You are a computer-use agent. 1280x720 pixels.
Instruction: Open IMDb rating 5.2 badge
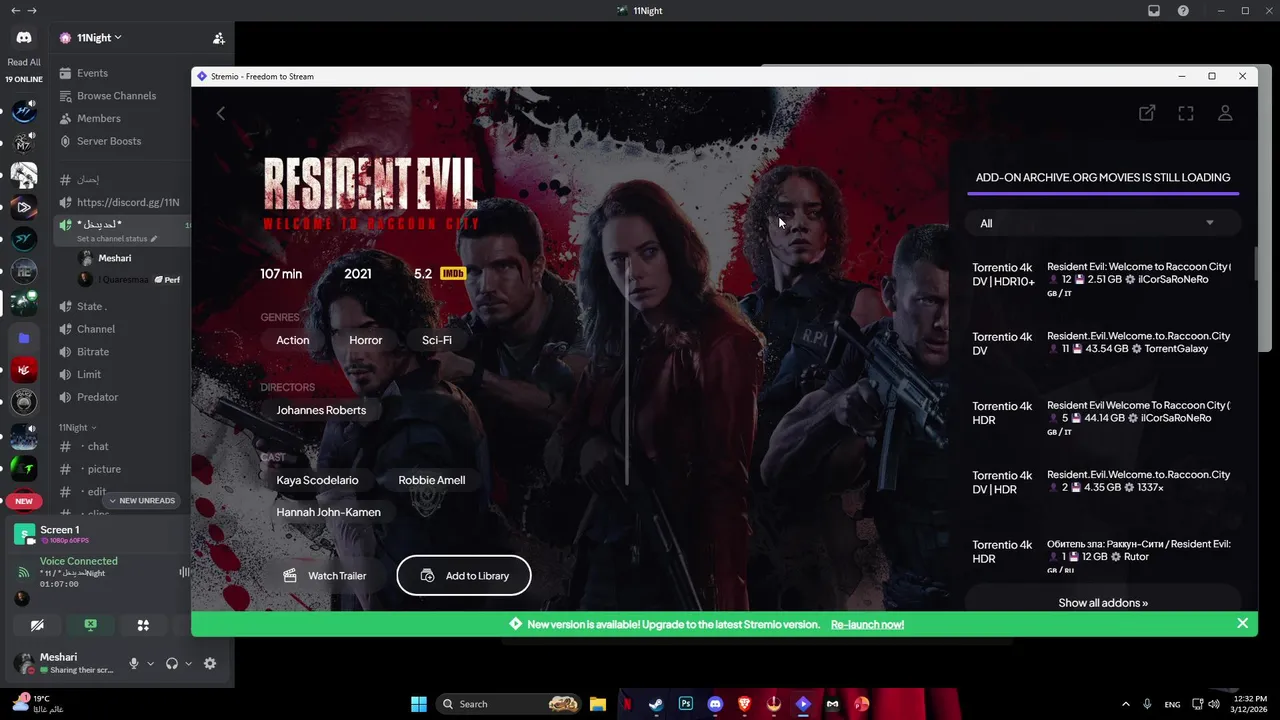coord(440,274)
